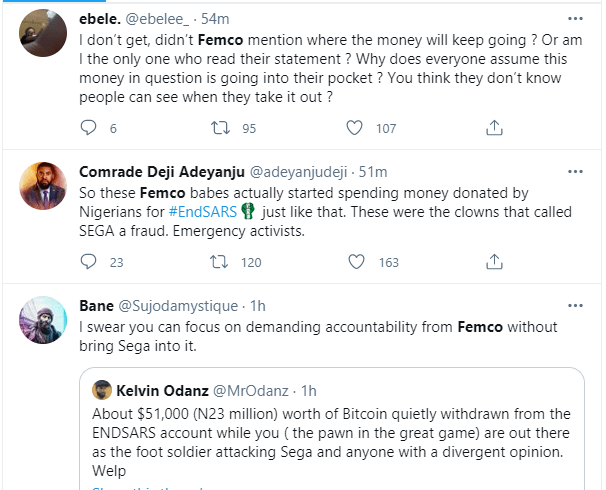Reply to Comrade Deji Adeyanju's tweet
Screen dimensions: 606x490
click(x=88, y=262)
